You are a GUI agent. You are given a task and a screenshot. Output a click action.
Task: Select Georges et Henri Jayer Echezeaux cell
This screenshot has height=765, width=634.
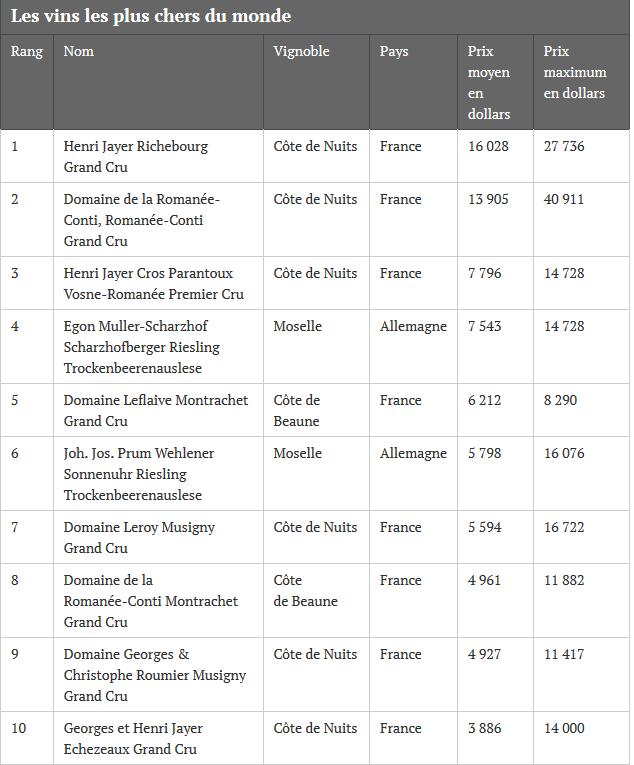pos(133,738)
